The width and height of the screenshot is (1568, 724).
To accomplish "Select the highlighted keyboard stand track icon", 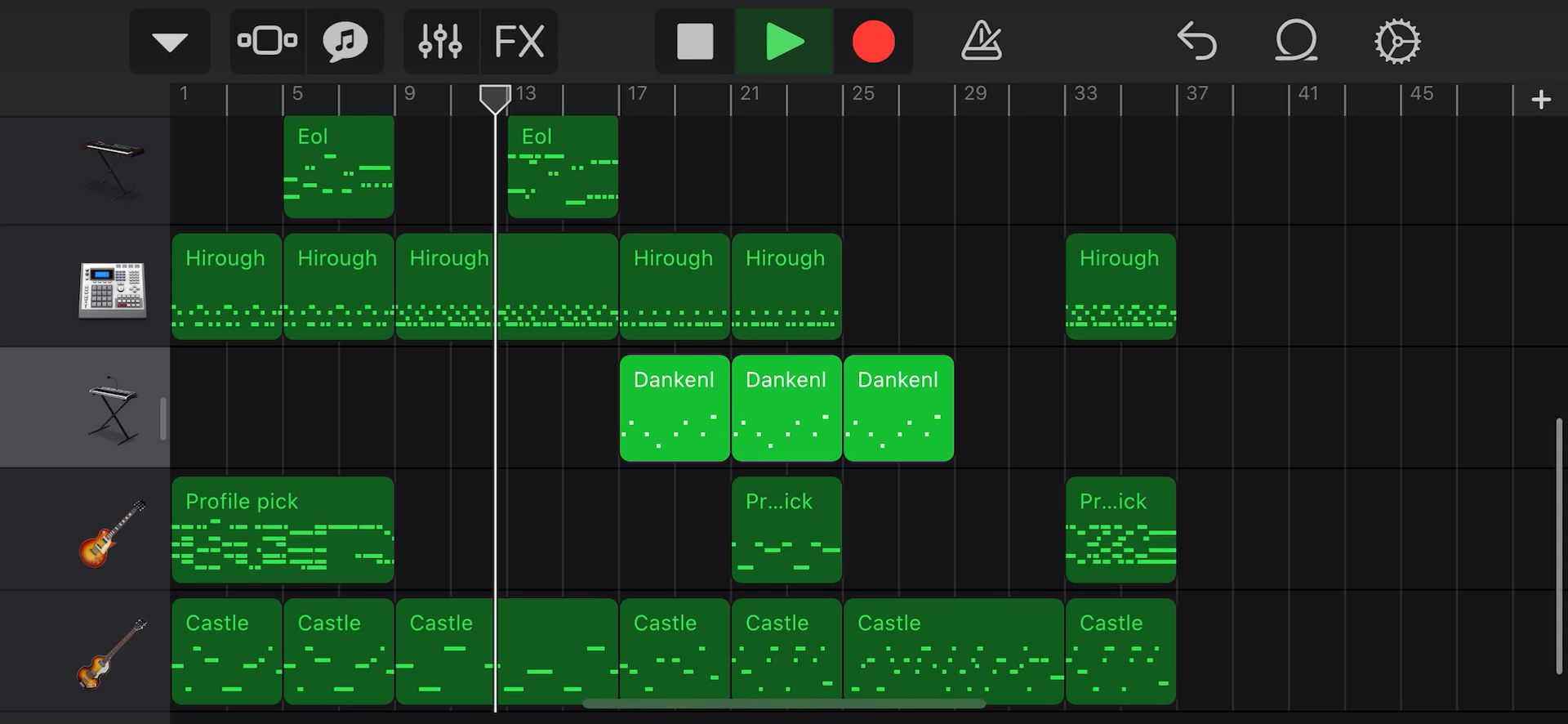I will [x=113, y=410].
